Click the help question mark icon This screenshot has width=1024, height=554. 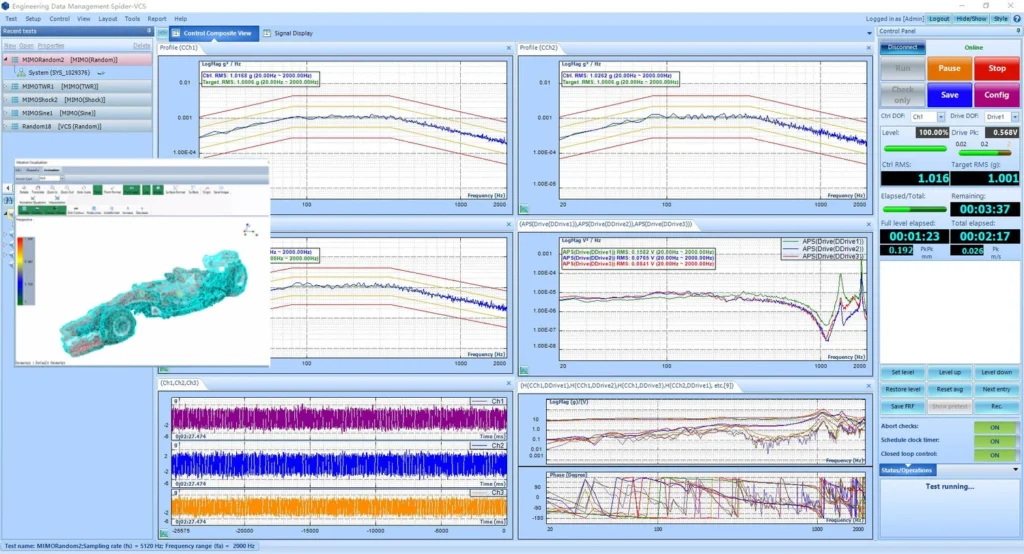(x=1016, y=19)
